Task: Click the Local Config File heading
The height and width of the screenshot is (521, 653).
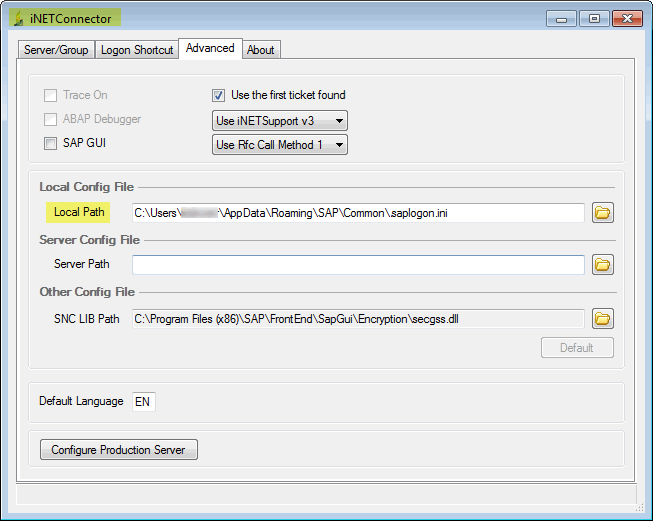Action: tap(87, 187)
